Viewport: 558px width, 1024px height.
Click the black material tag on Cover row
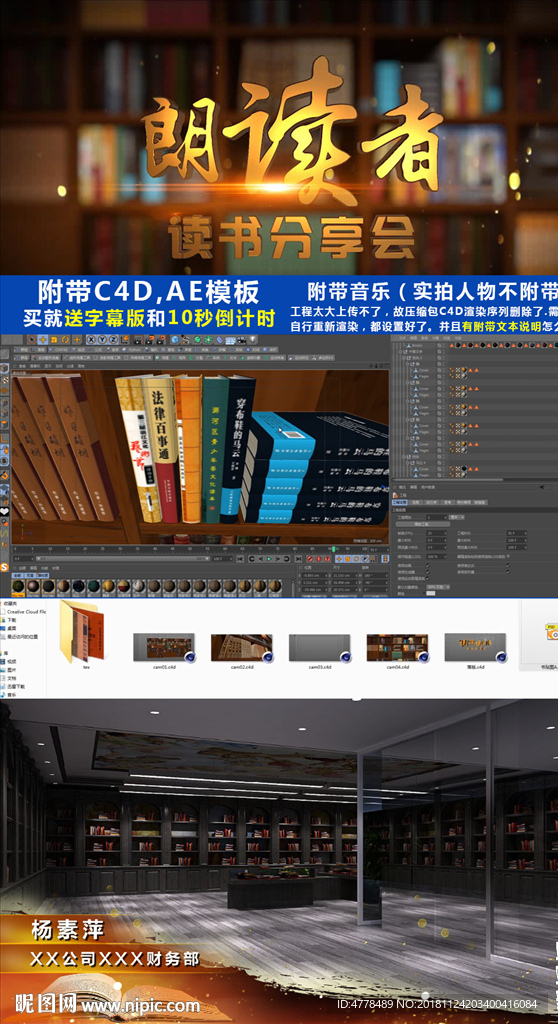[x=464, y=469]
